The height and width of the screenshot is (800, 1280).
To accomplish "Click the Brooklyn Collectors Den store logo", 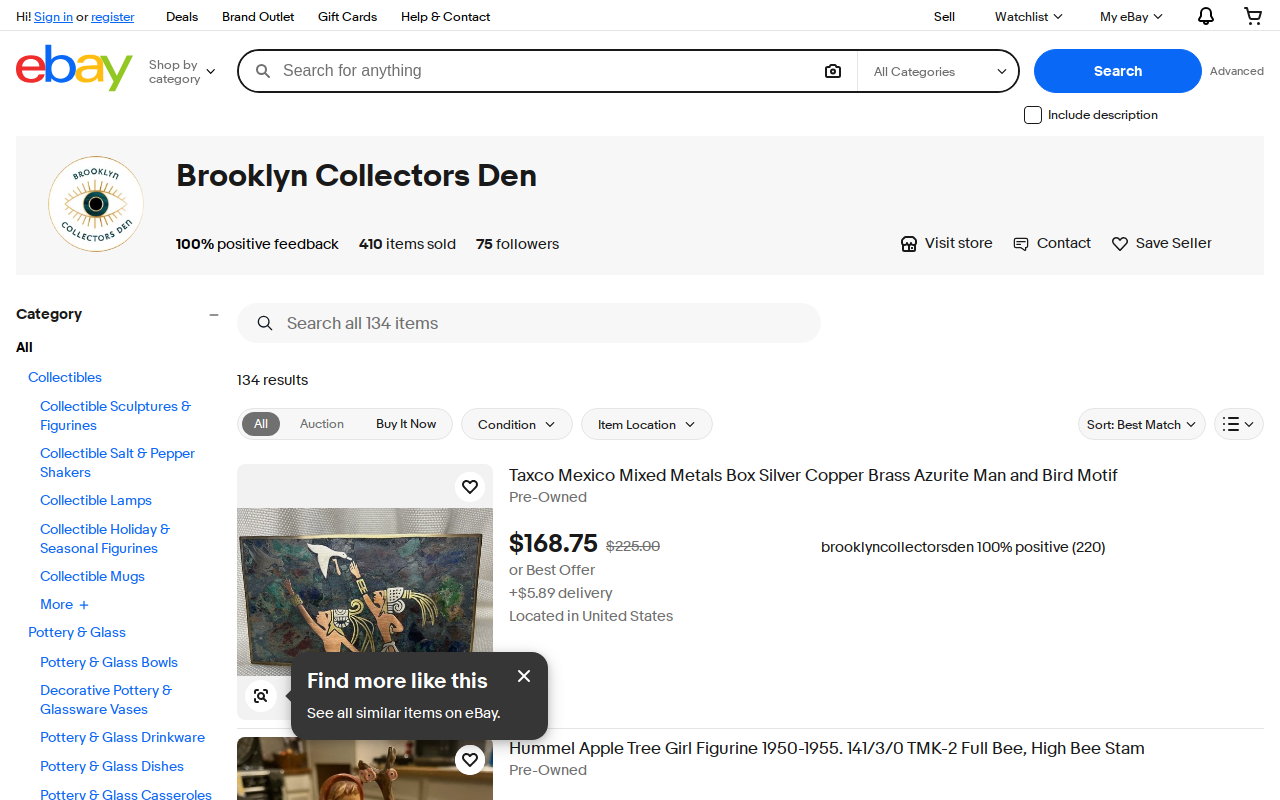I will (96, 204).
